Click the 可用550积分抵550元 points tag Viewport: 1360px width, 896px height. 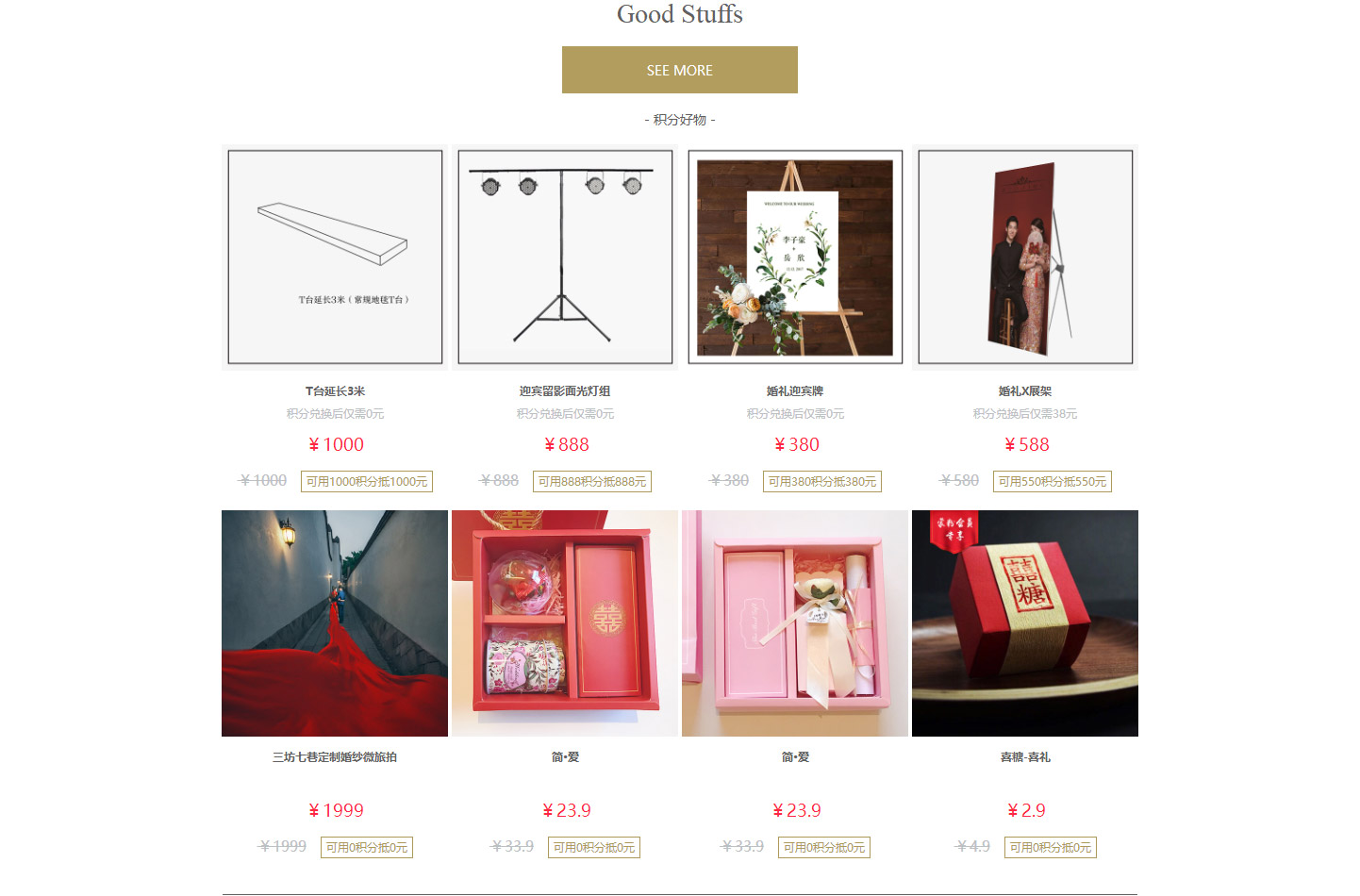[1053, 481]
